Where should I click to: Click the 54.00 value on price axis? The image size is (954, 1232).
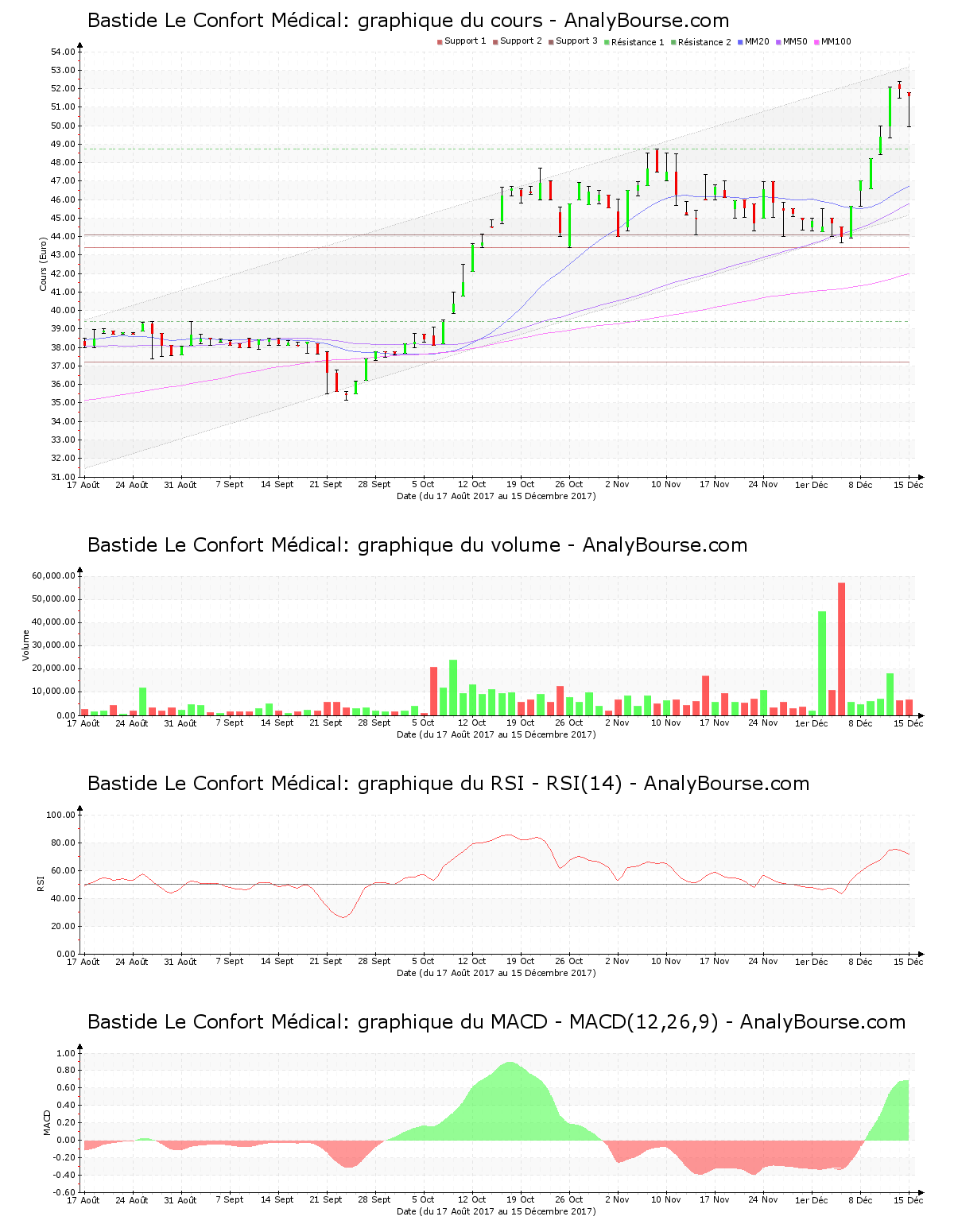tap(63, 52)
